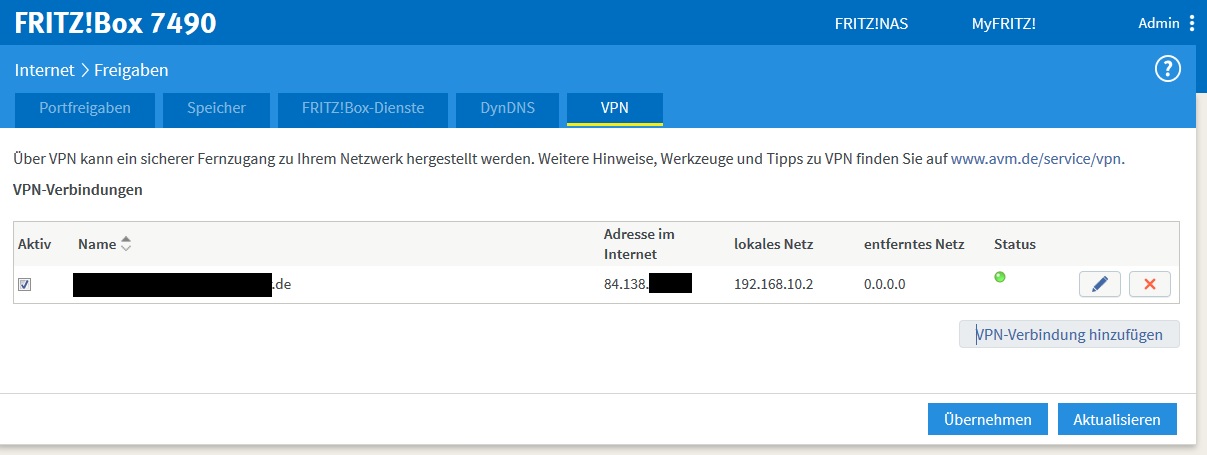Click the connection name ending in .de

(182, 284)
